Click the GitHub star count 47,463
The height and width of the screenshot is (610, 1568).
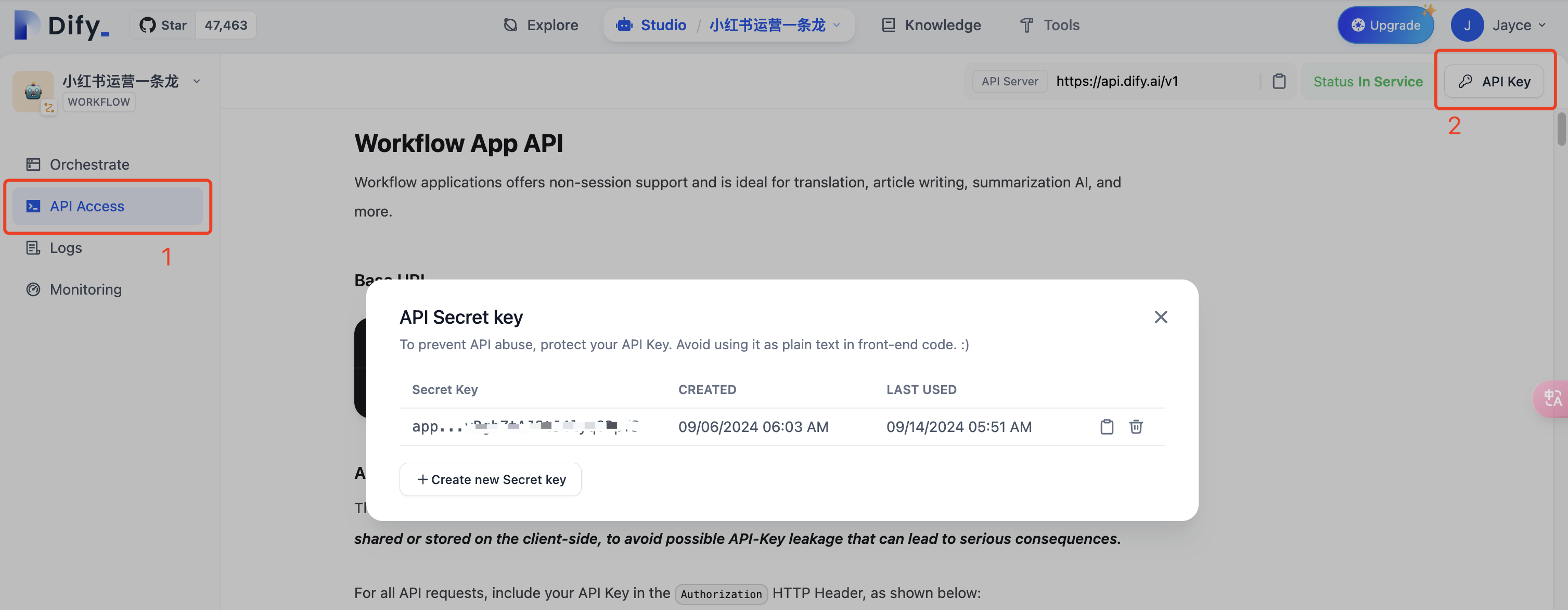226,25
